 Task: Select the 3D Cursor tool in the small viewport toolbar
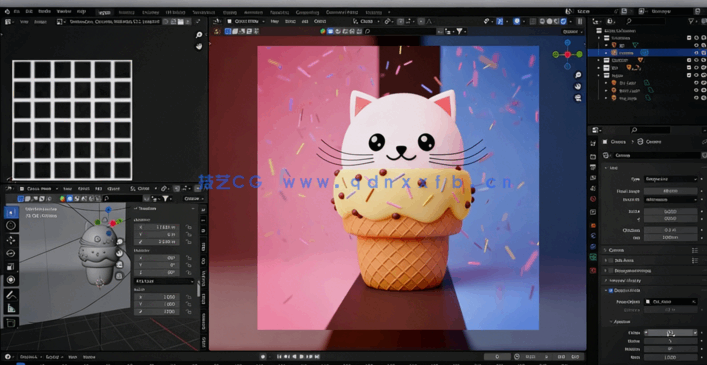11,226
